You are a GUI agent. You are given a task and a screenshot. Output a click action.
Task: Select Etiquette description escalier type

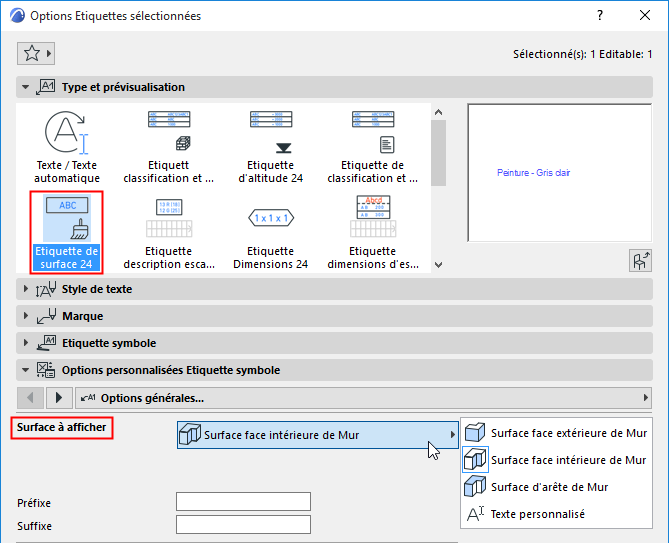[x=169, y=232]
